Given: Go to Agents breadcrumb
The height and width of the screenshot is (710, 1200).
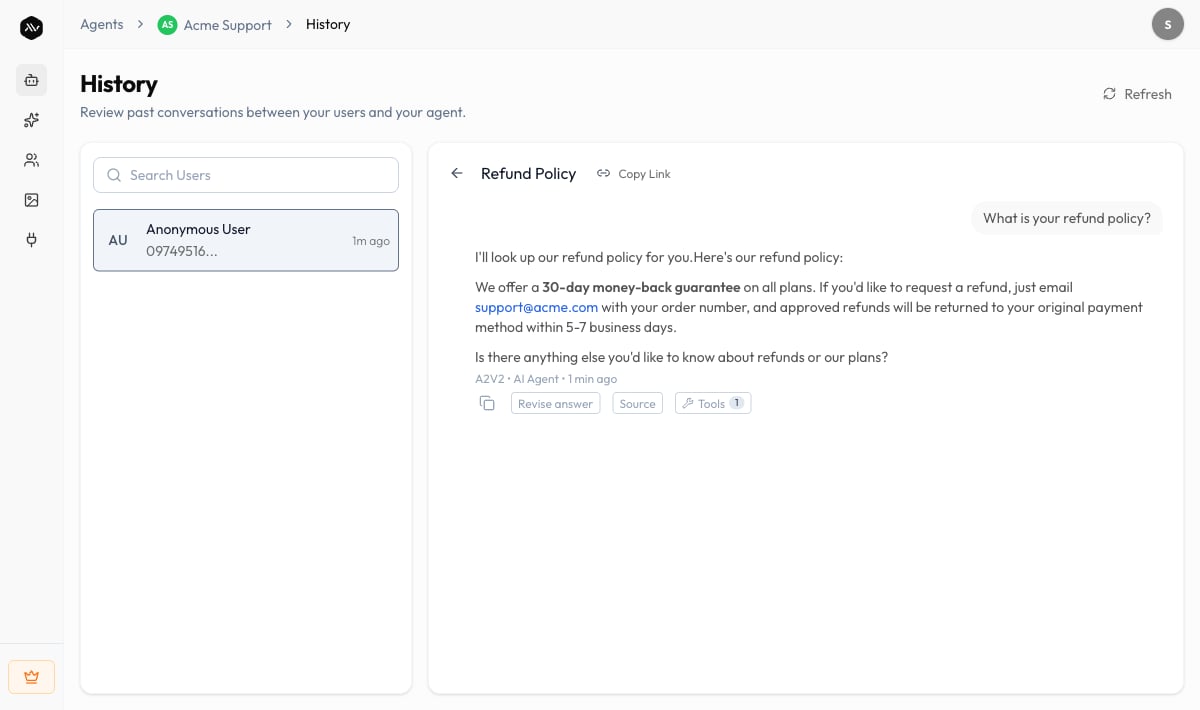Looking at the screenshot, I should coord(102,24).
